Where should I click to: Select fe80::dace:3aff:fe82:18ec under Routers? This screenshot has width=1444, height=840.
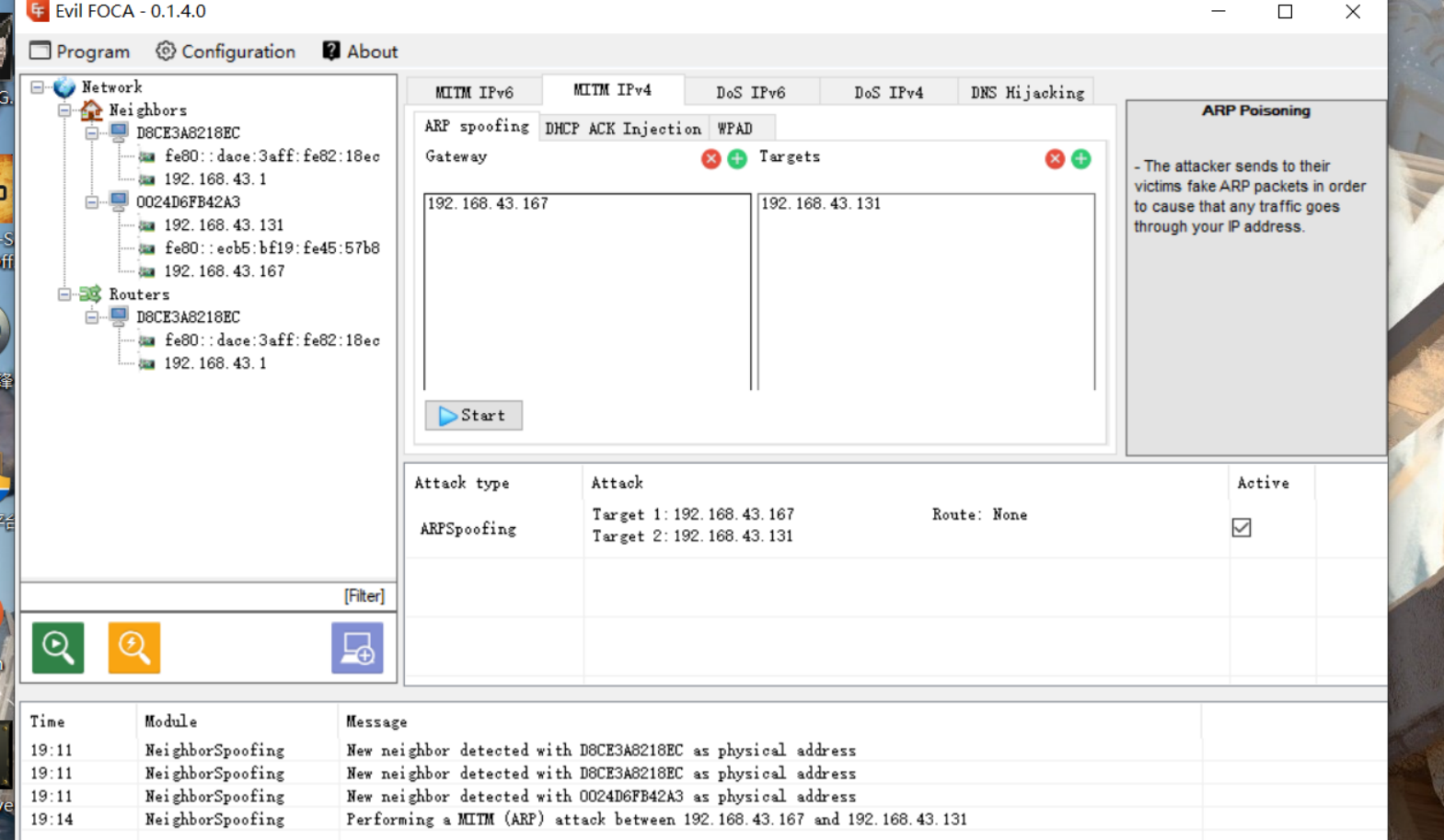pos(272,340)
